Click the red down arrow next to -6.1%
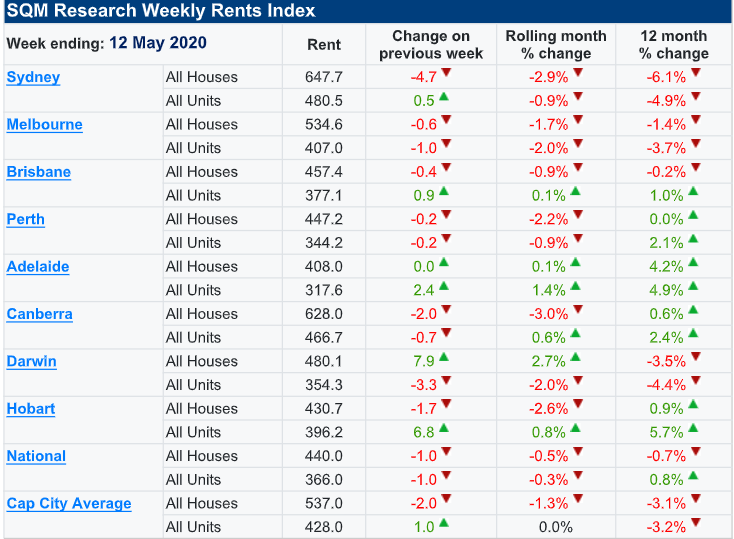Viewport: 734px width, 539px height. tap(695, 74)
